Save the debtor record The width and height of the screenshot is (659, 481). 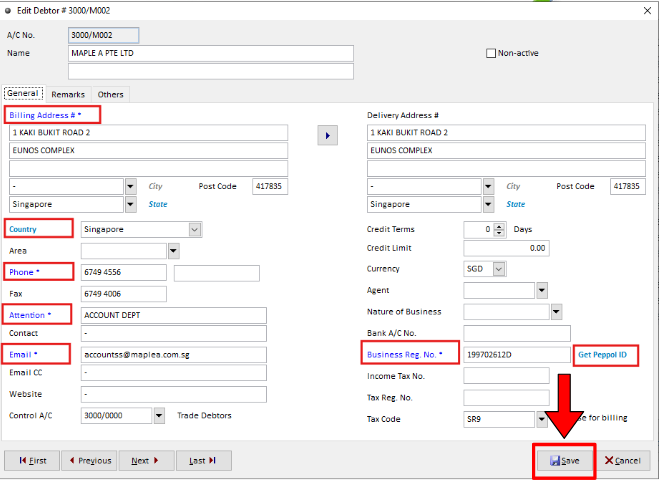point(564,461)
